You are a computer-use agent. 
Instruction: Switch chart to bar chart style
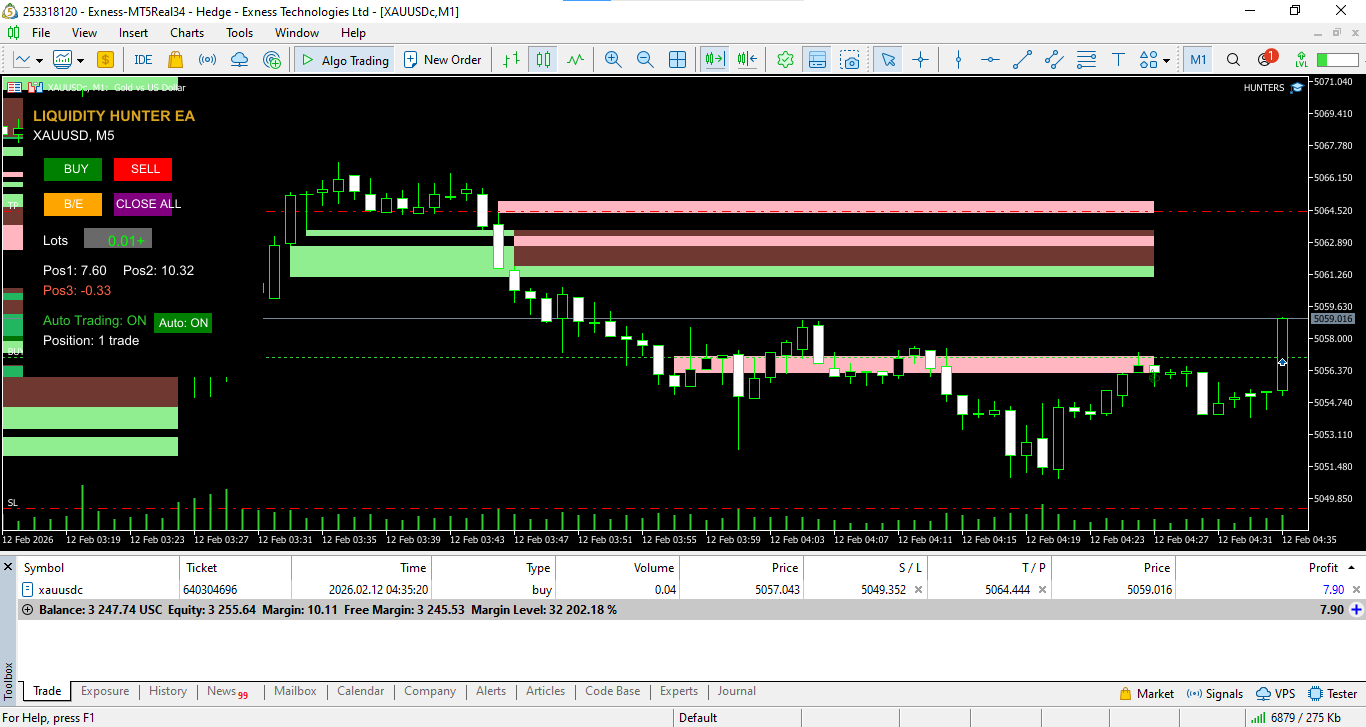511,60
